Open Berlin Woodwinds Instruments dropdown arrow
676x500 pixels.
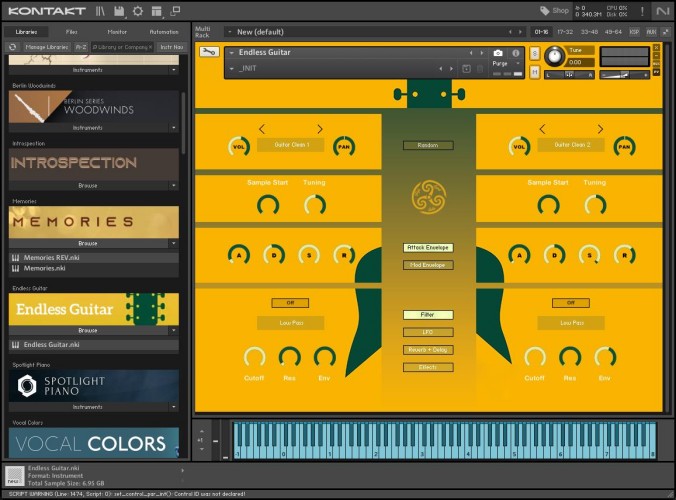(174, 128)
